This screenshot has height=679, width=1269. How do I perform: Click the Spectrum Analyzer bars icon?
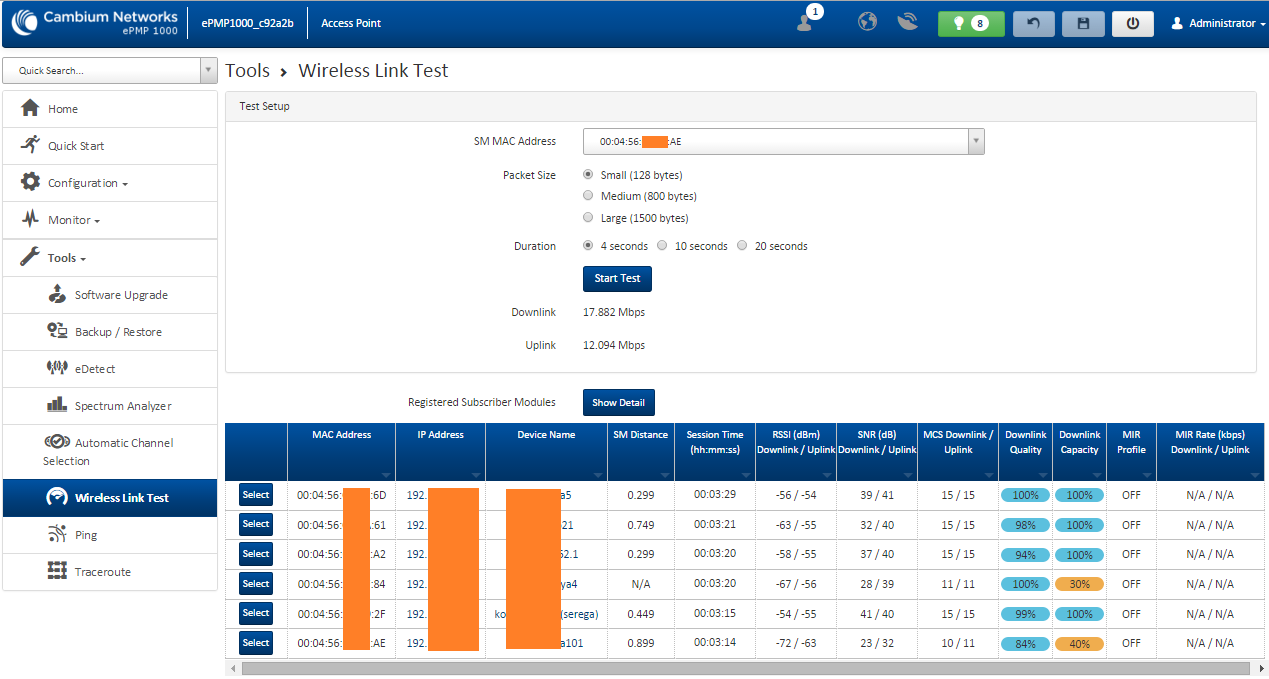pyautogui.click(x=57, y=405)
